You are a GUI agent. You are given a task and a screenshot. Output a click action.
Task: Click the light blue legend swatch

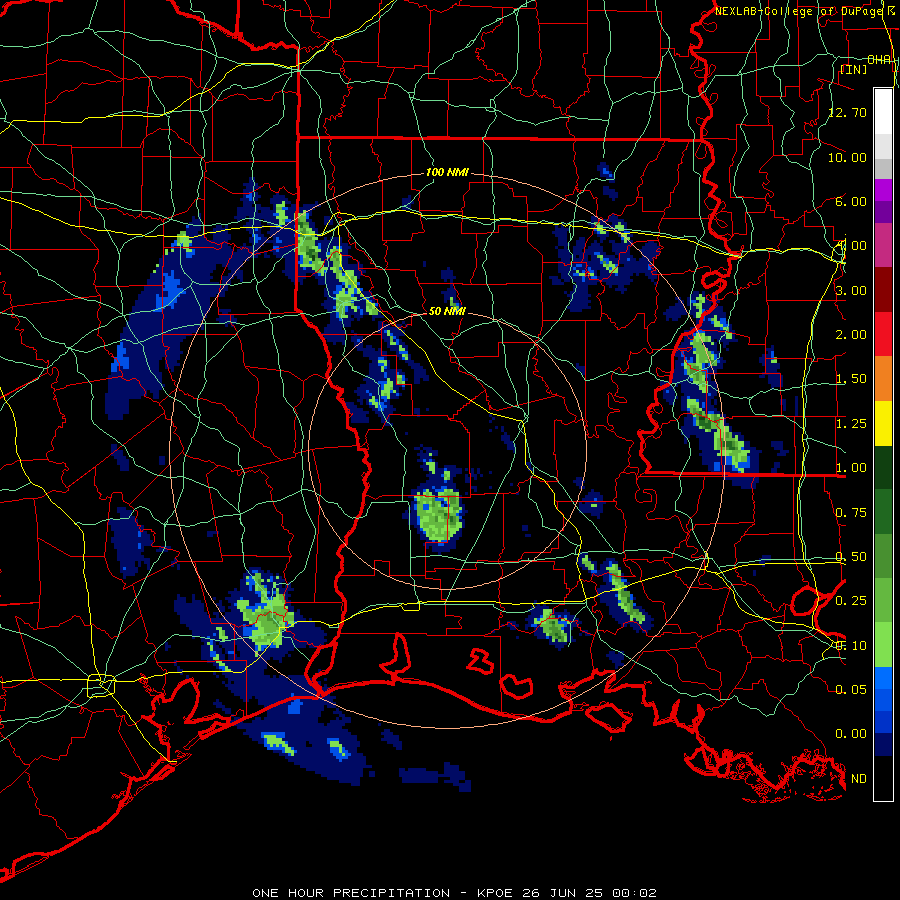(883, 678)
